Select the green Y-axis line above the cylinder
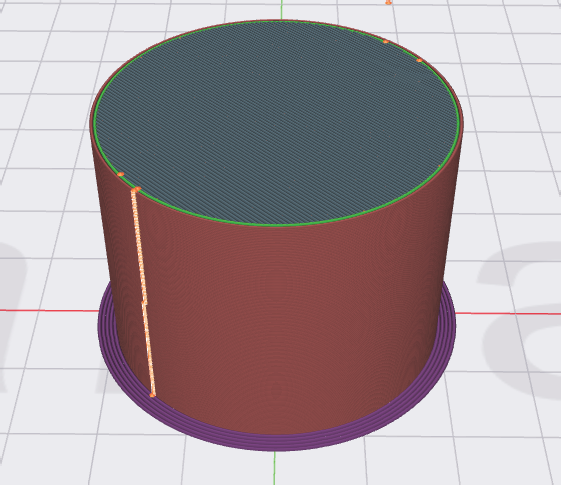This screenshot has width=561, height=485. point(282,10)
